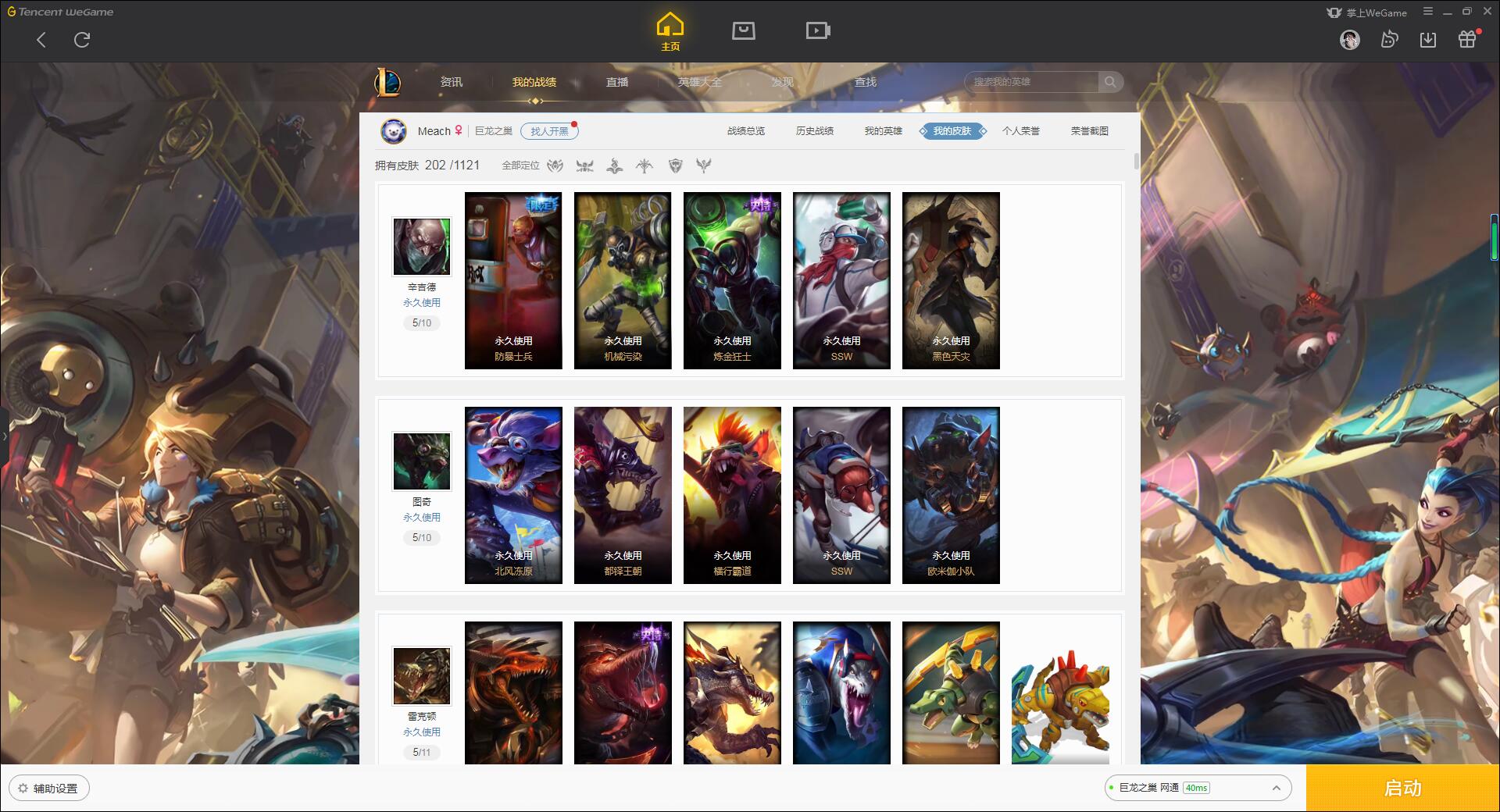Click the search magnifier icon
Viewport: 1500px width, 812px height.
coord(1110,82)
